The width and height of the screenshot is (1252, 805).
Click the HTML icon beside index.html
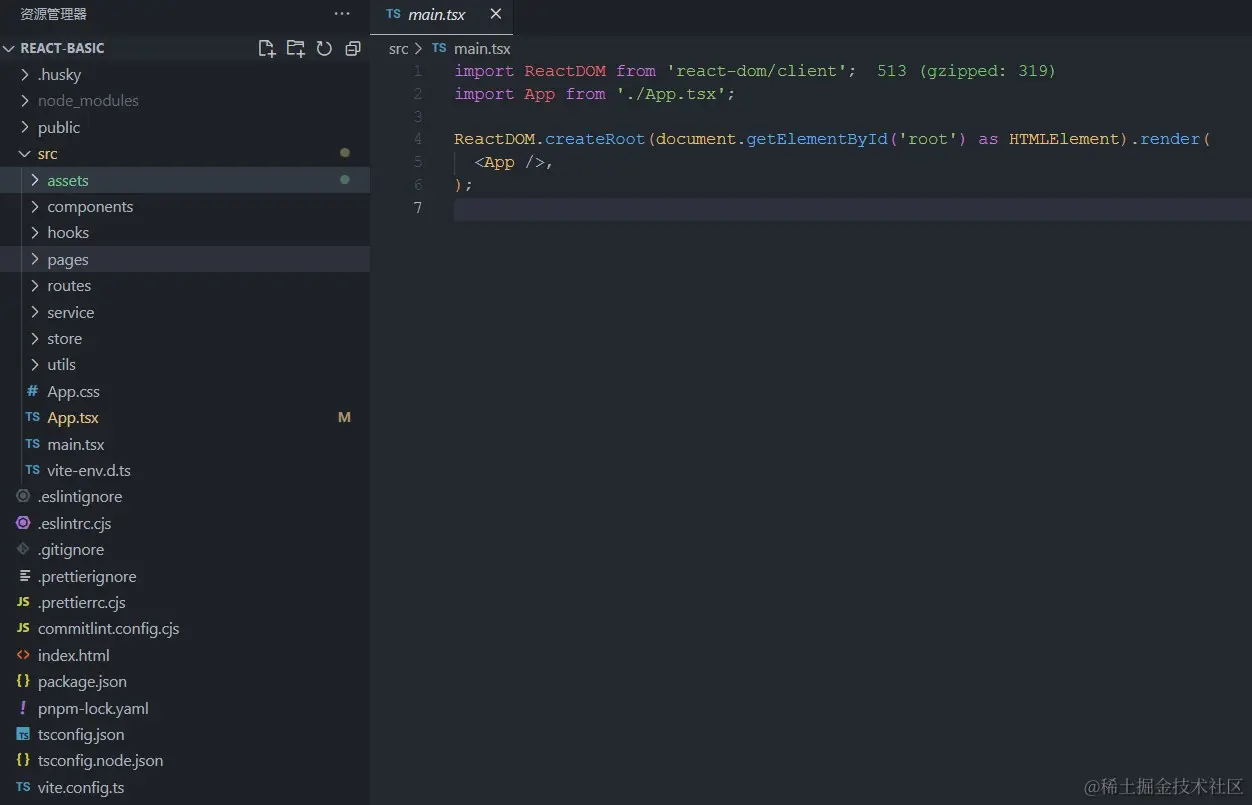[23, 655]
